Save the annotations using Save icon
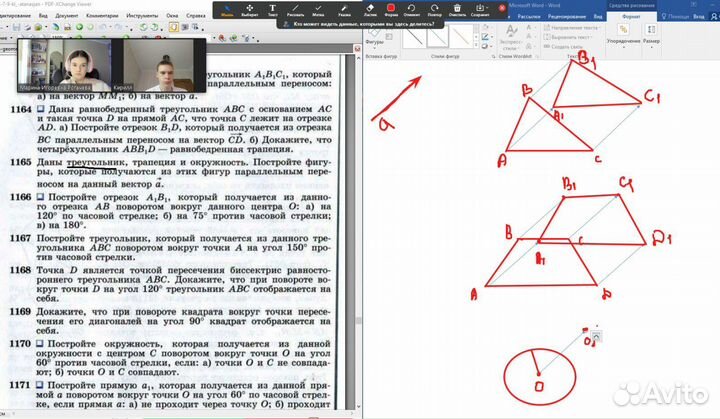The image size is (720, 419). 479,9
